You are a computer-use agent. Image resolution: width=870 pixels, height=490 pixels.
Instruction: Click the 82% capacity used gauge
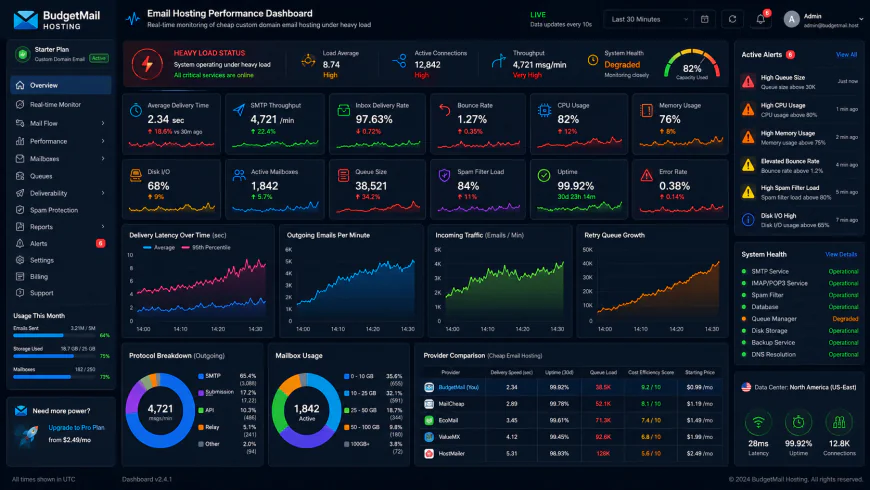click(692, 64)
